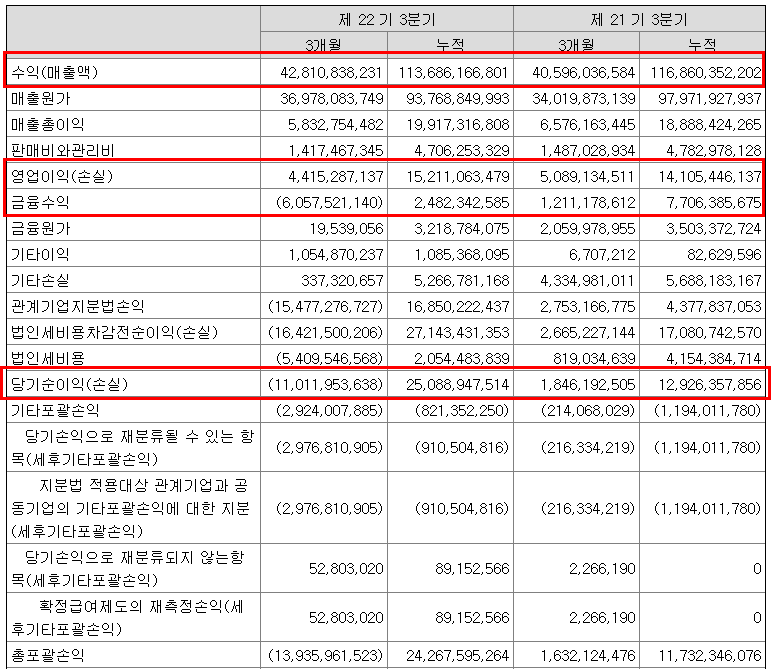The image size is (771, 669).
Task: Select operating income value 15,211,063,479
Action: 457,176
